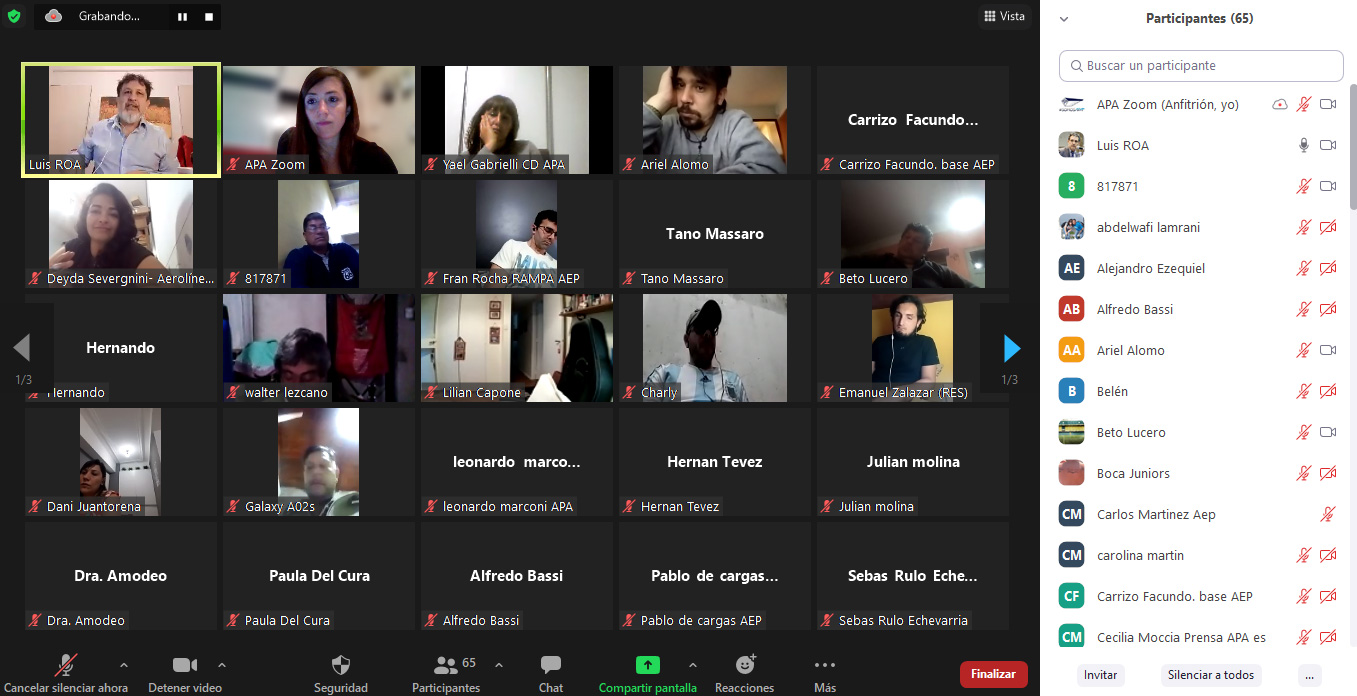
Task: Open the Chat panel
Action: click(x=550, y=673)
